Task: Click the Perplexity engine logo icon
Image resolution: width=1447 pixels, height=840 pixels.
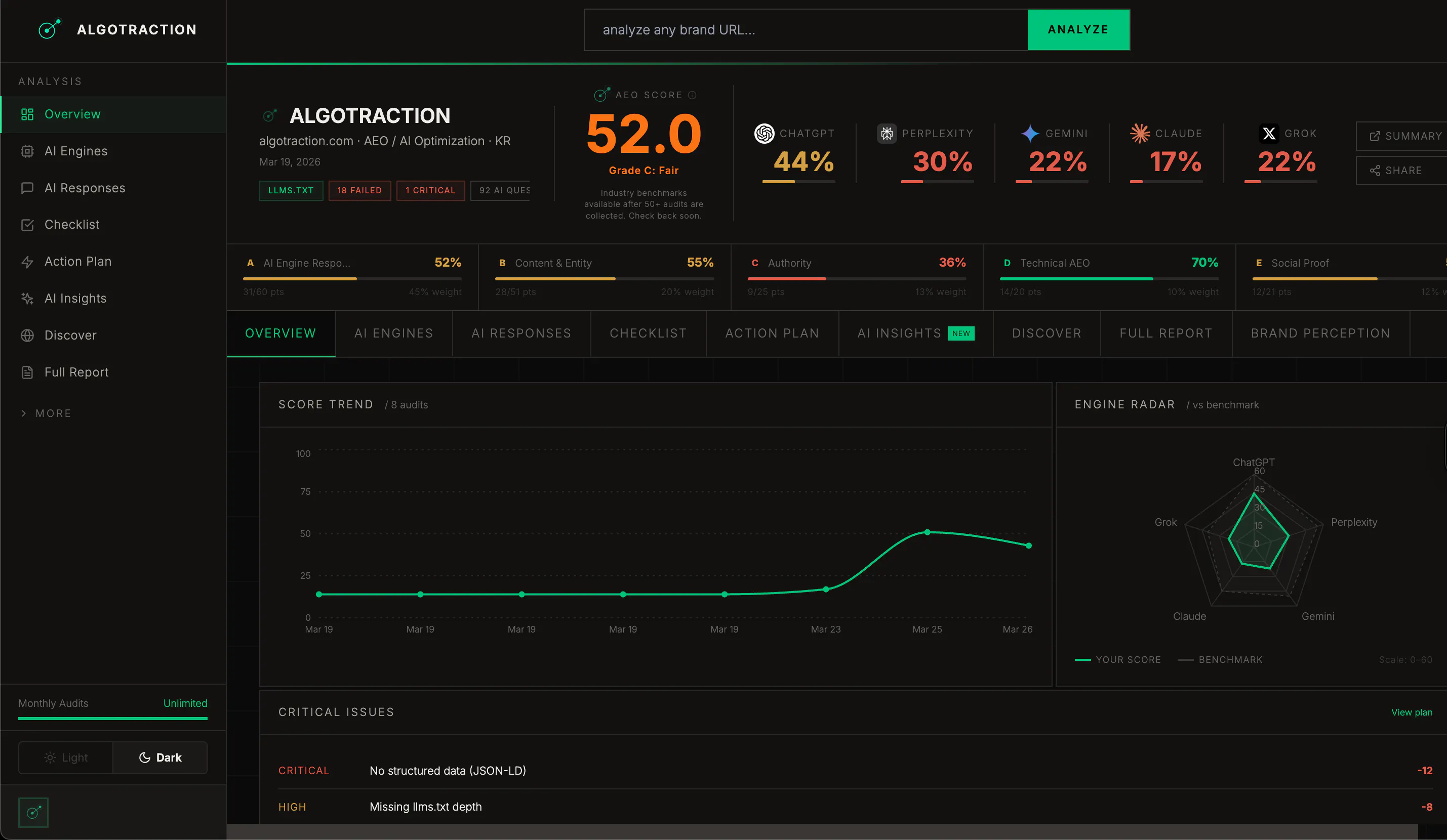Action: [887, 134]
